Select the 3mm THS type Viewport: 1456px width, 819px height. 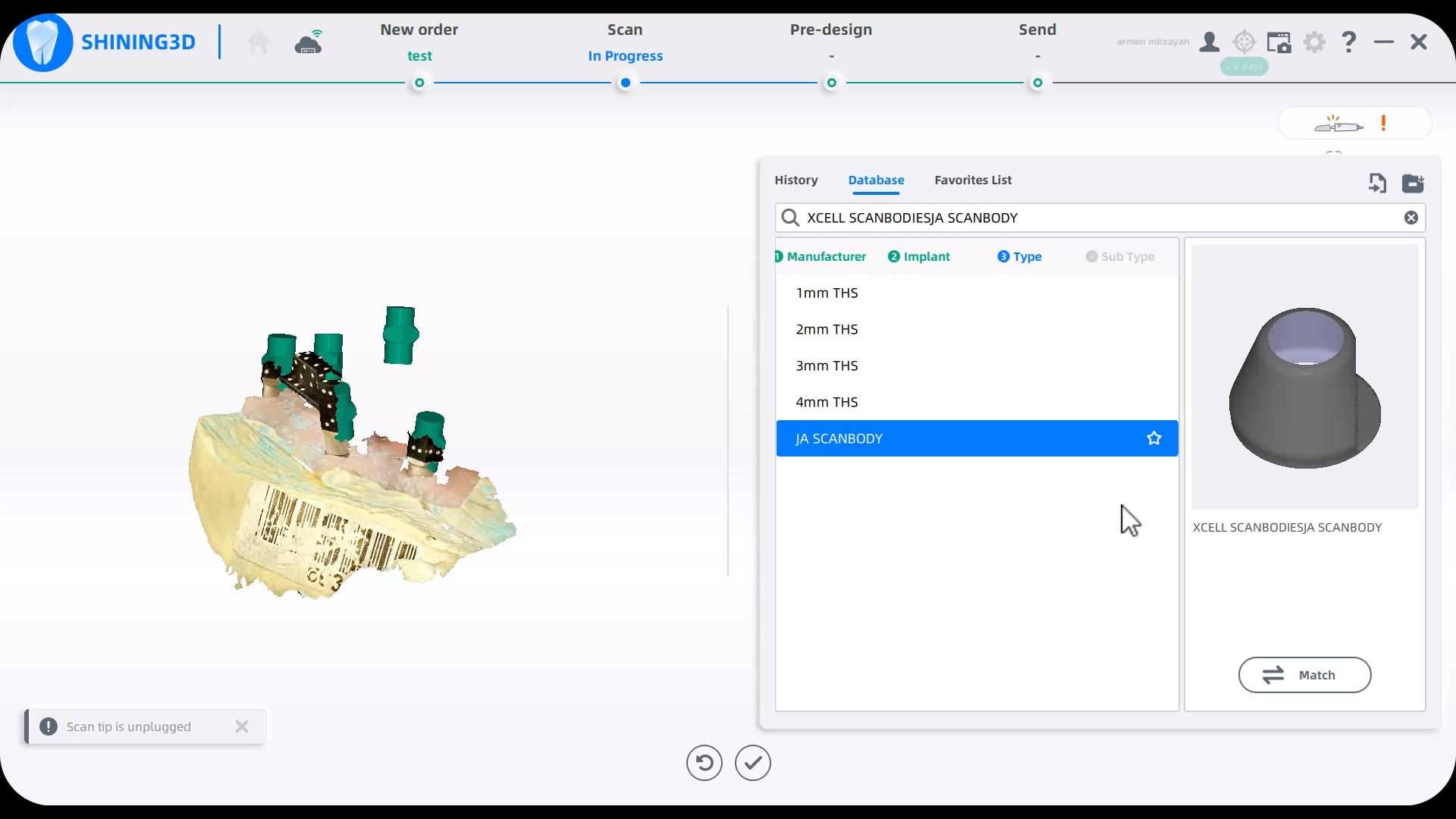(977, 366)
